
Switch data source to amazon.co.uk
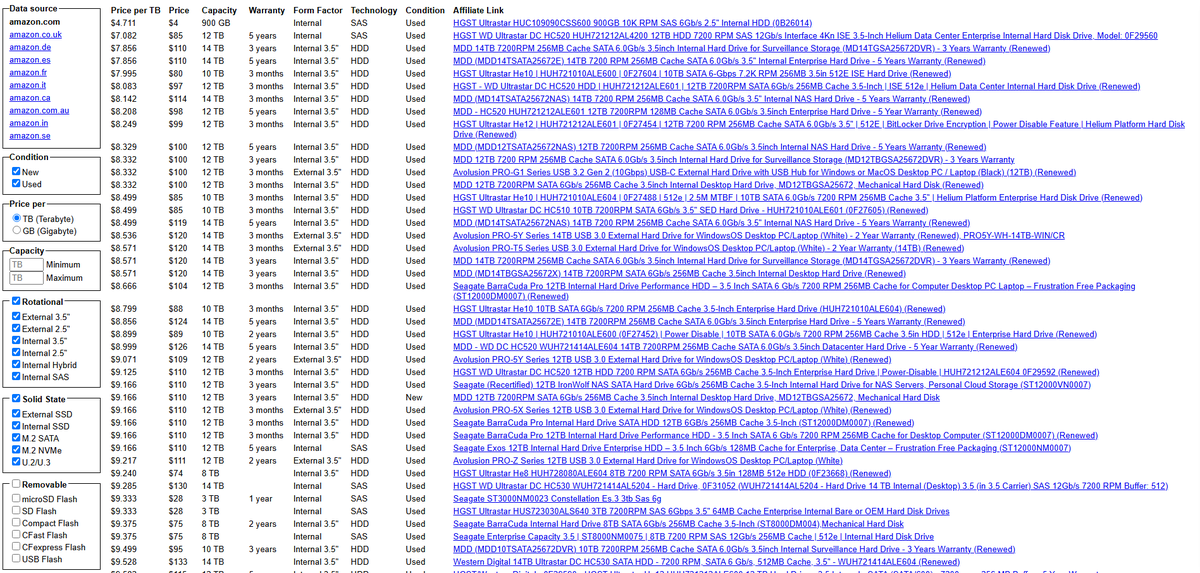[x=35, y=34]
